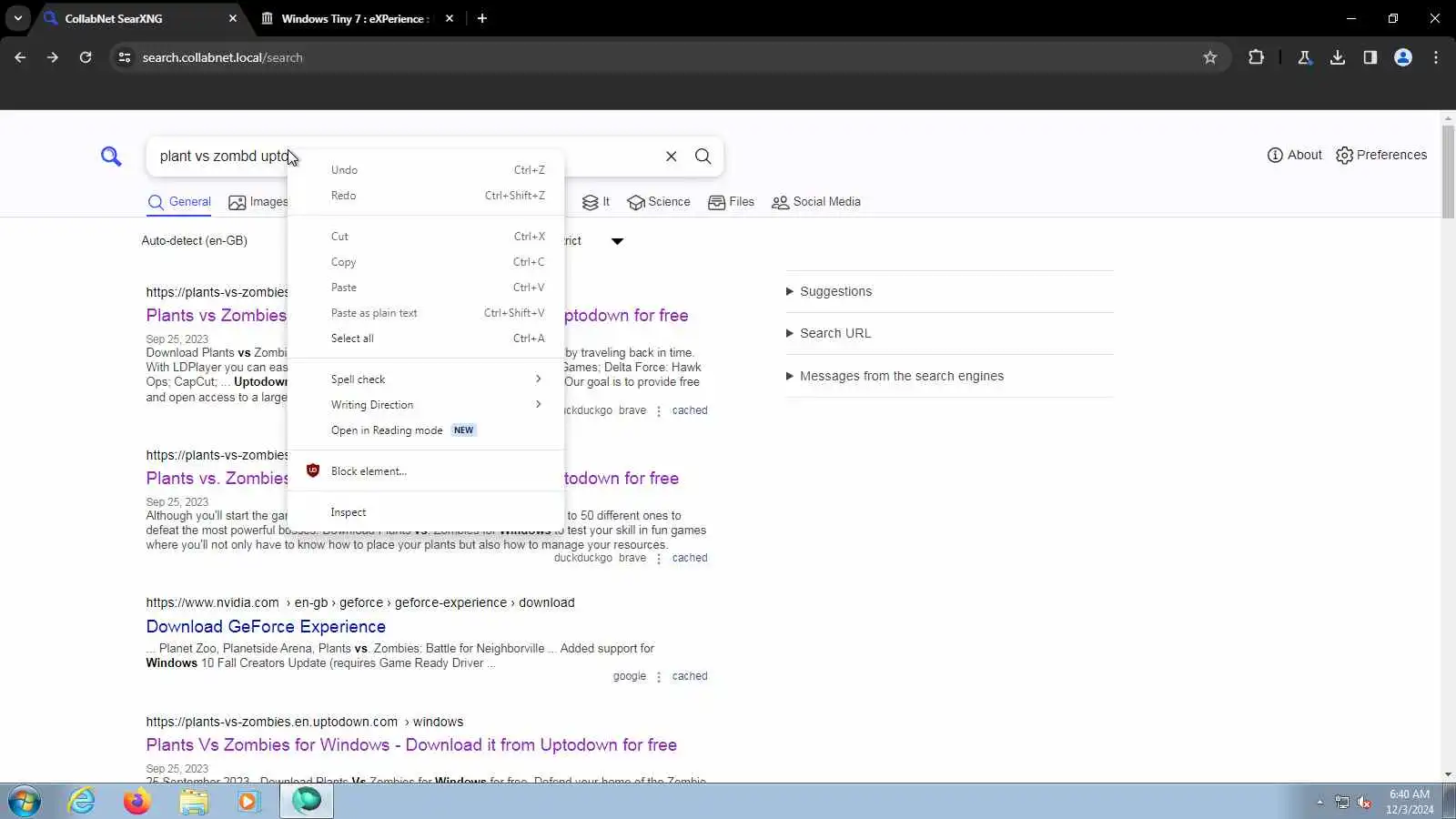Expand the Suggestions section

(828, 291)
